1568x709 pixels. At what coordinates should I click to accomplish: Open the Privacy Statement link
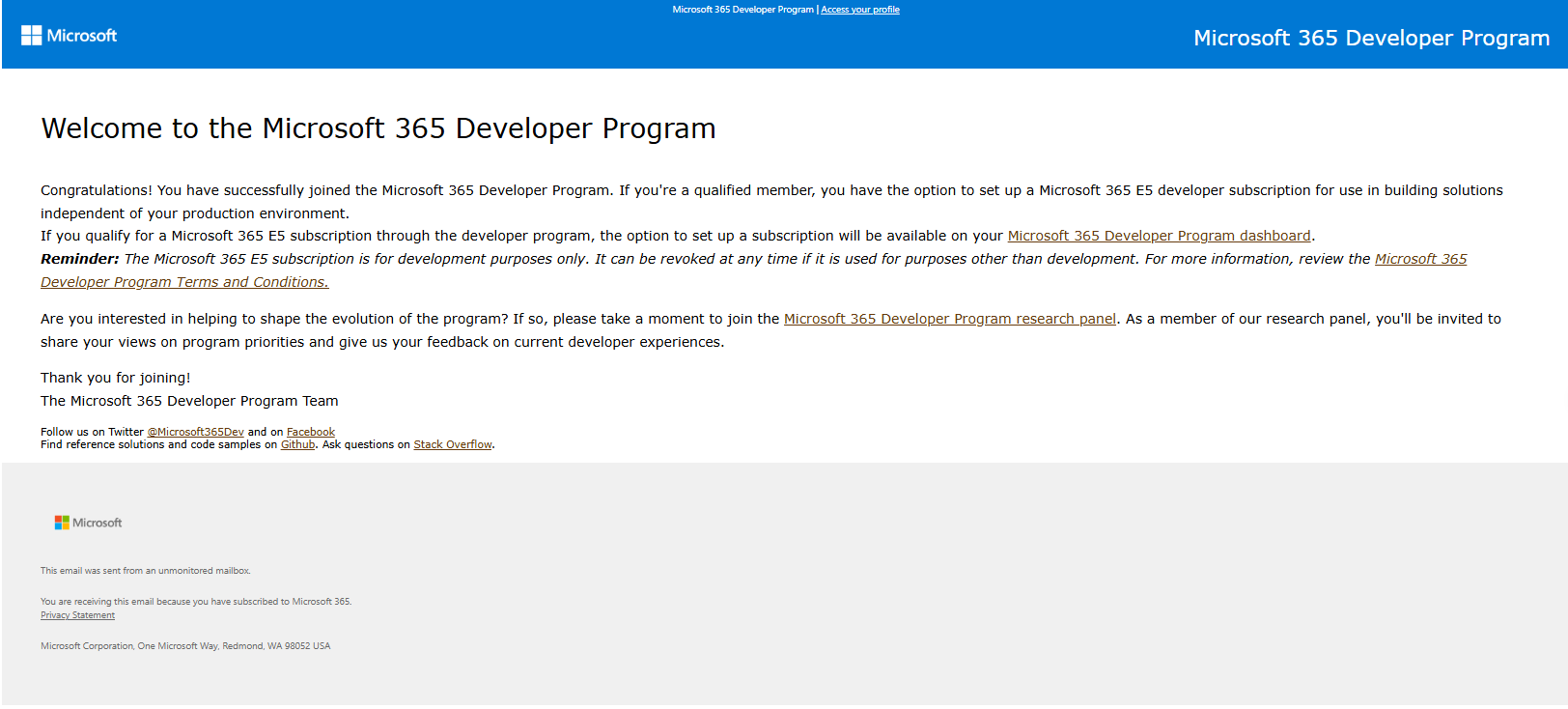77,615
